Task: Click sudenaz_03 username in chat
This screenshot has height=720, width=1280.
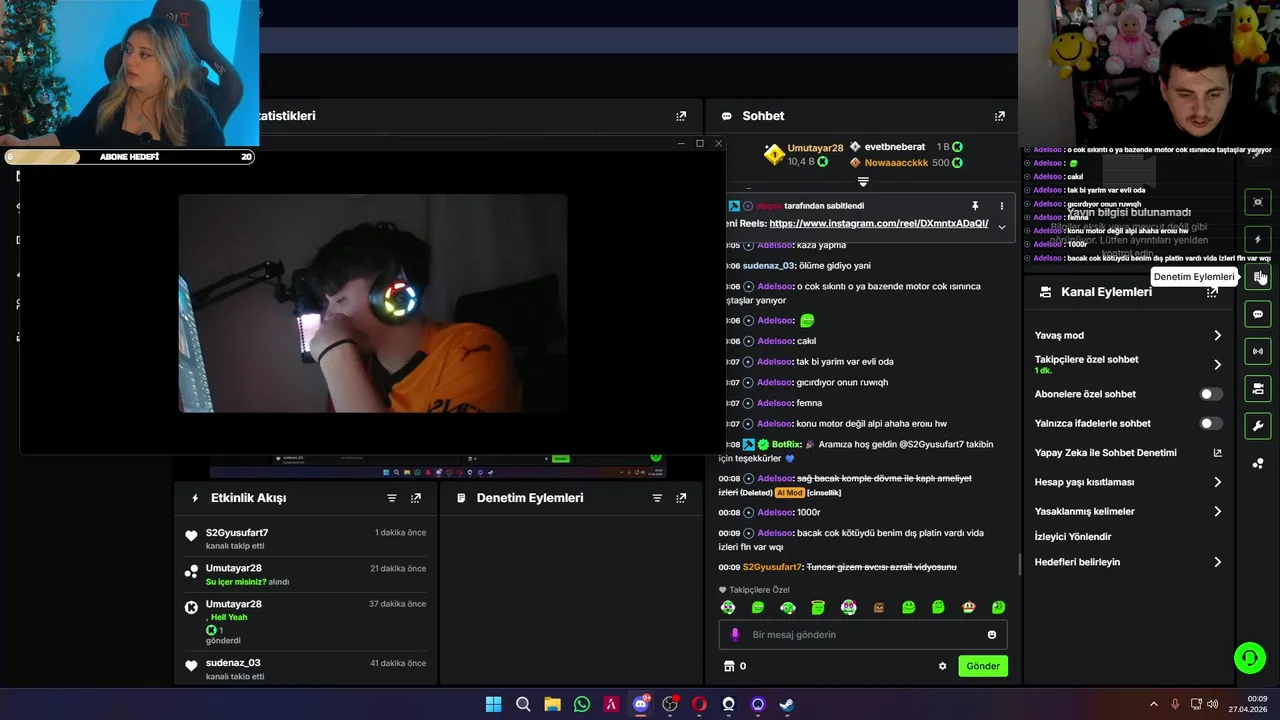Action: [x=768, y=266]
